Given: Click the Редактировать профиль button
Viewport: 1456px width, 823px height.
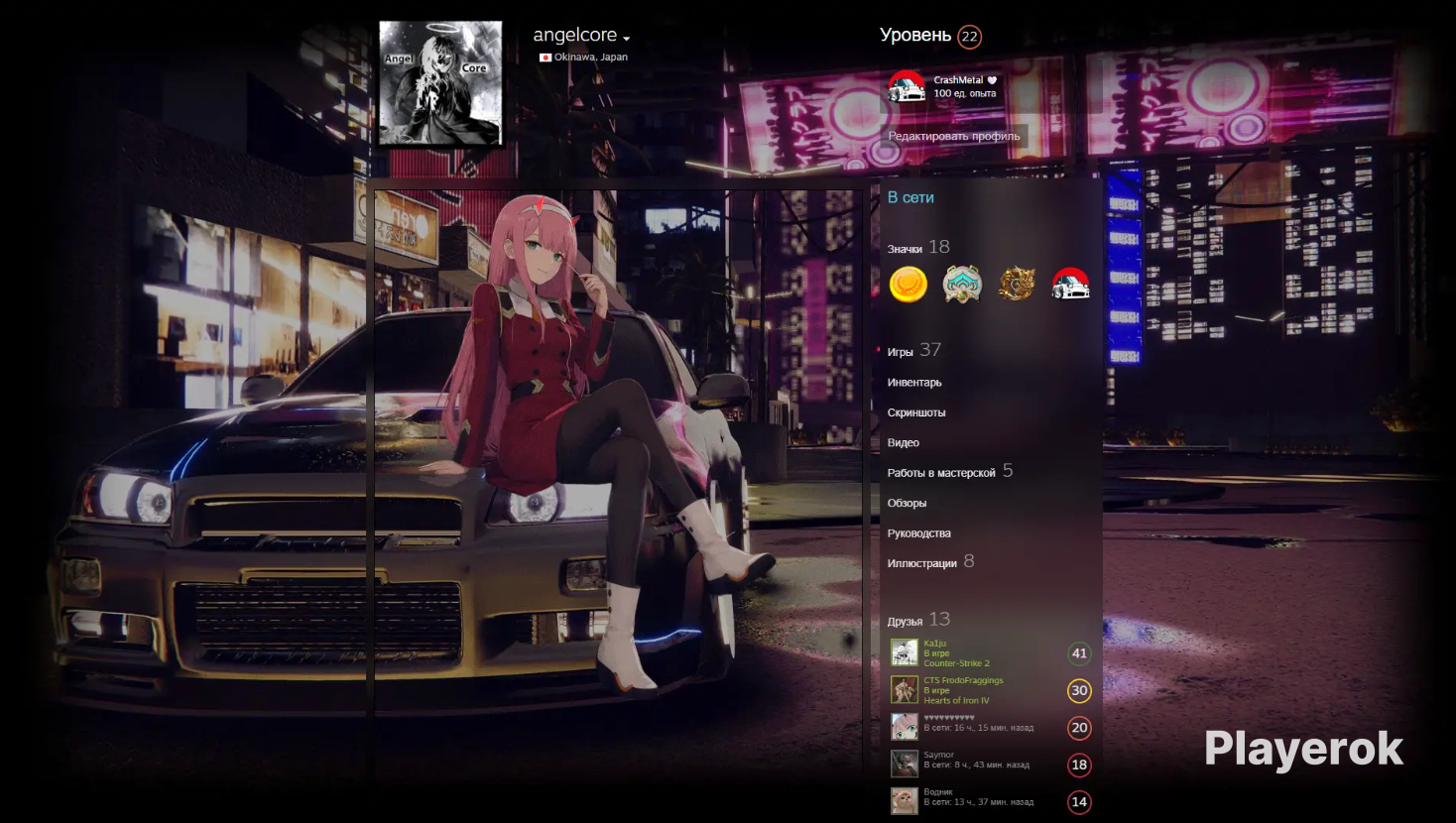Looking at the screenshot, I should 954,136.
